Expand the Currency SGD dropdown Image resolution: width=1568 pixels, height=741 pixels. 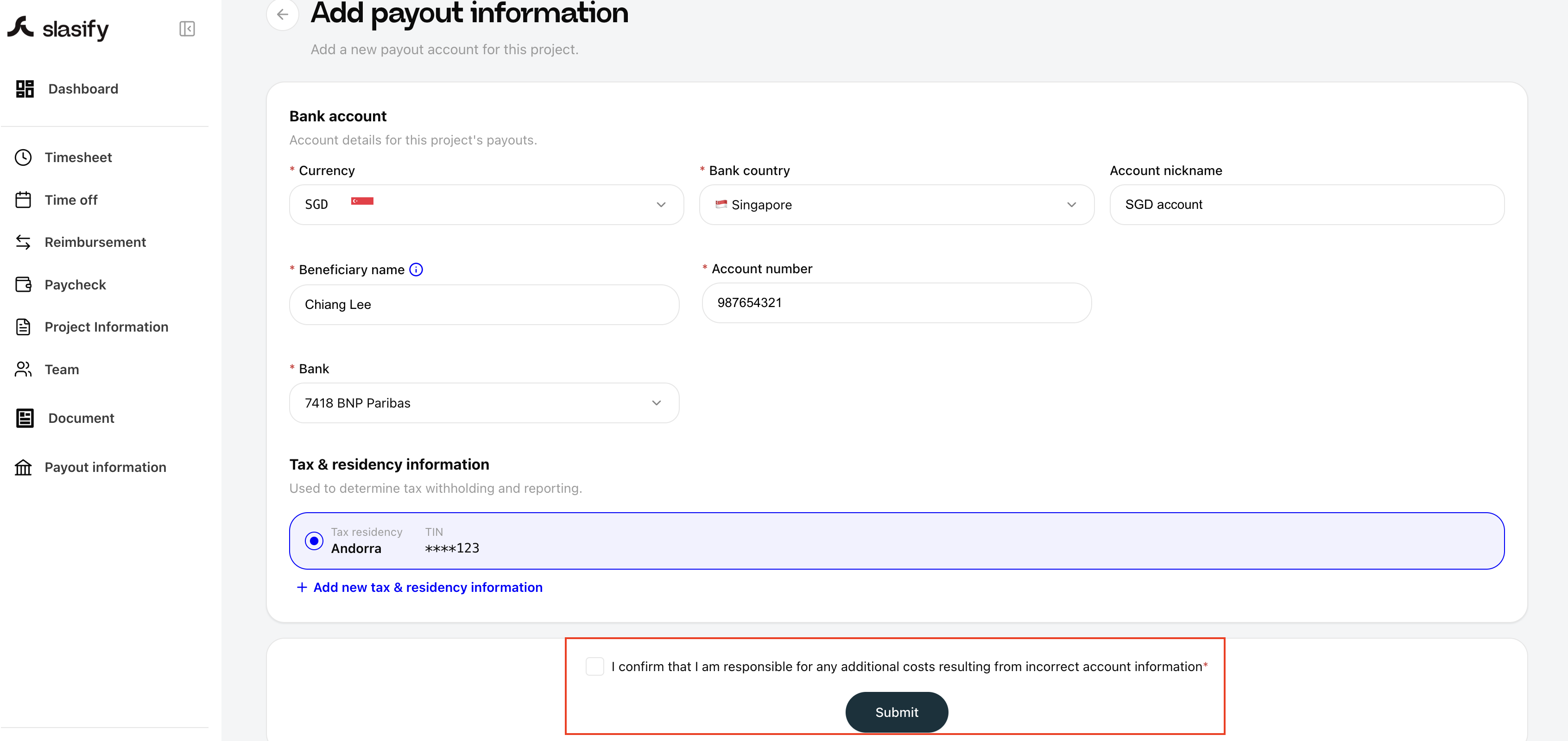[x=487, y=204]
